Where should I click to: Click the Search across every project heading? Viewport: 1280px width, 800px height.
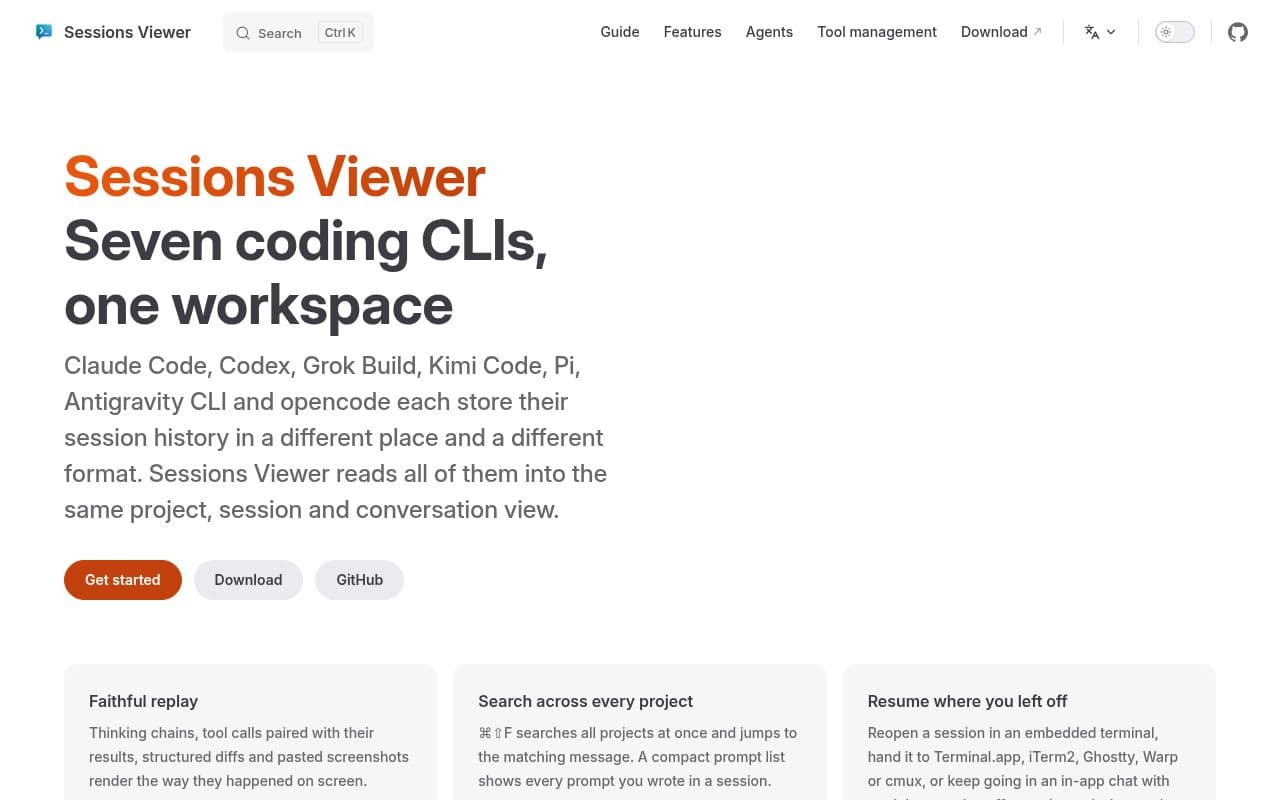coord(586,701)
